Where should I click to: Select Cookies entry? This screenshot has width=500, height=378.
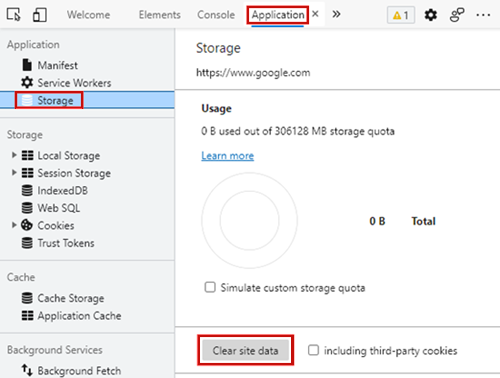click(56, 225)
